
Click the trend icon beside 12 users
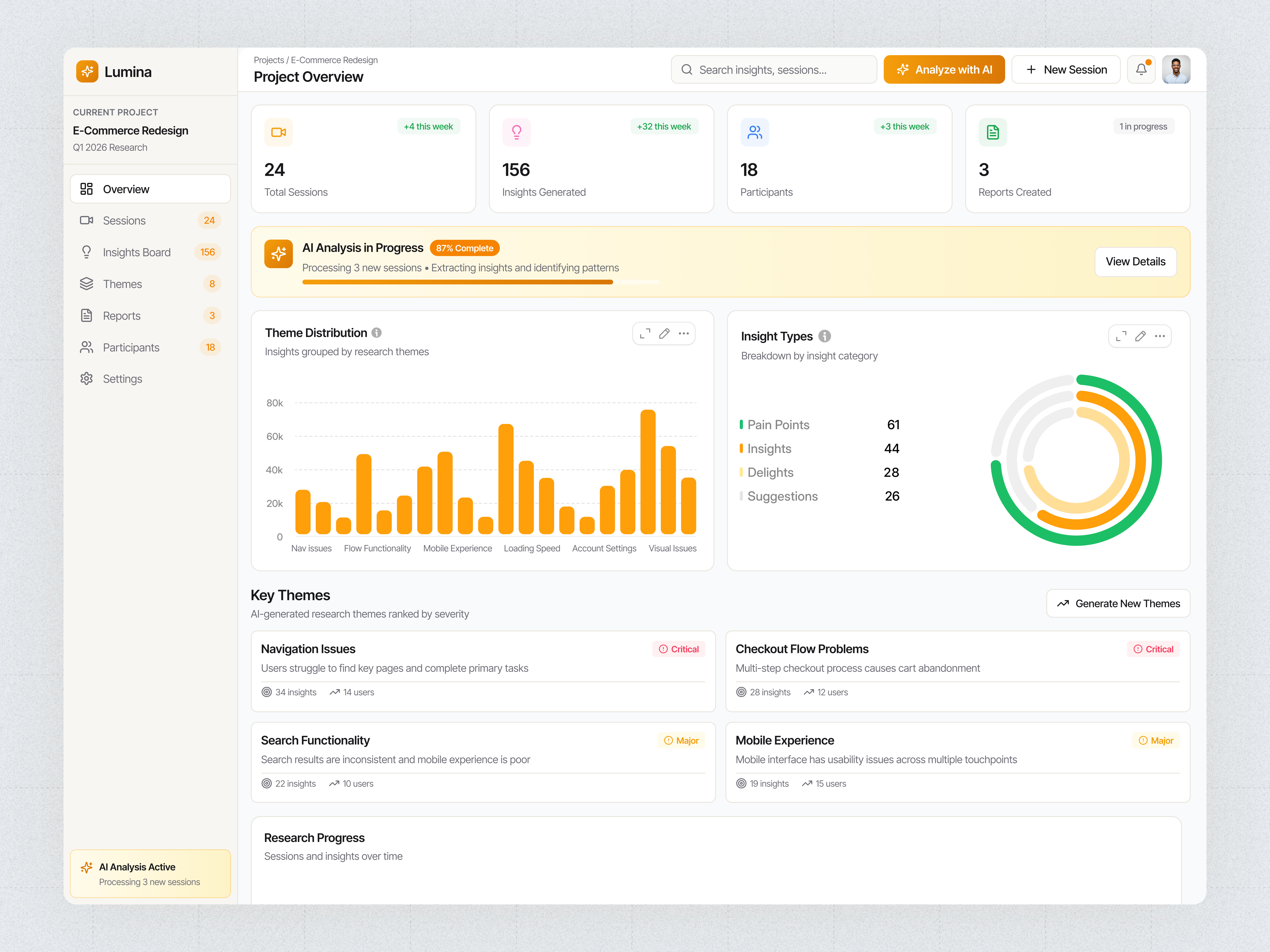(x=809, y=692)
